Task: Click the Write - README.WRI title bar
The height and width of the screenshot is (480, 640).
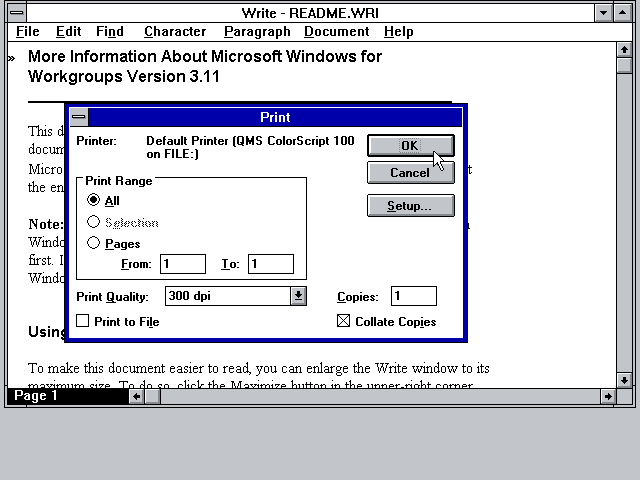Action: (310, 13)
